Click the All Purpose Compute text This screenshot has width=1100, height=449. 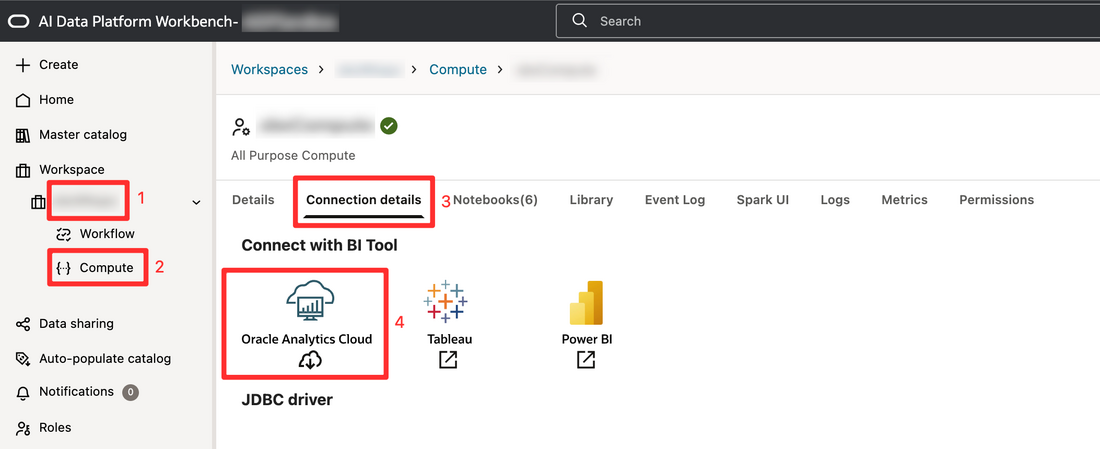[293, 156]
